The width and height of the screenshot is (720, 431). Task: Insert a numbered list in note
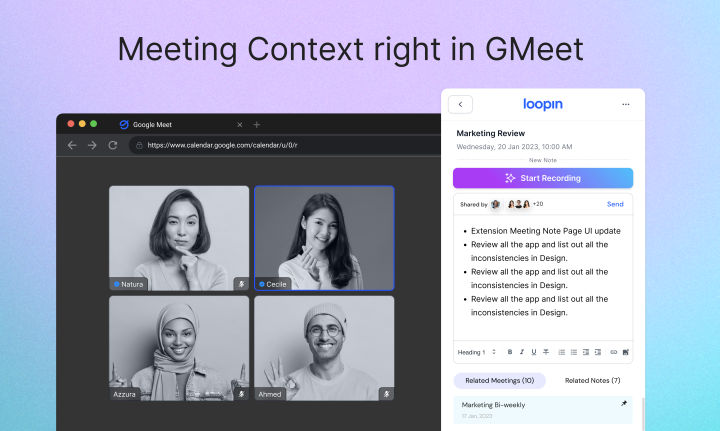click(561, 352)
